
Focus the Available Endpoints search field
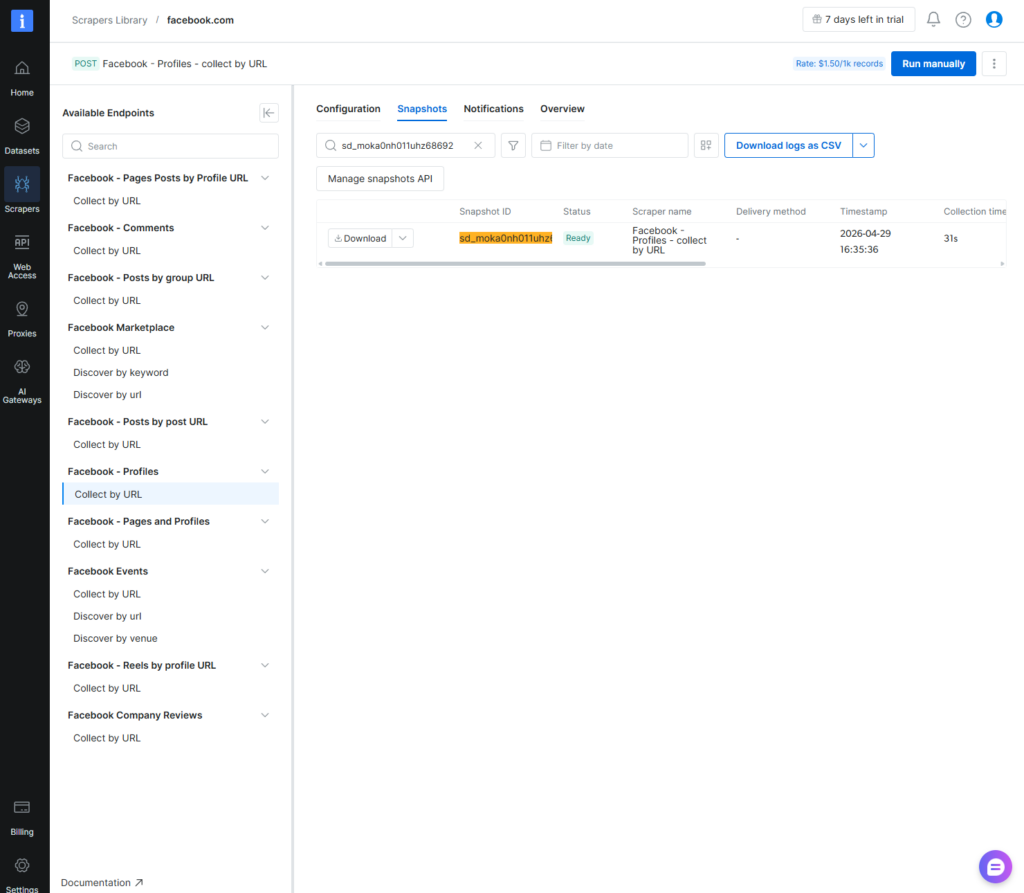(x=170, y=146)
